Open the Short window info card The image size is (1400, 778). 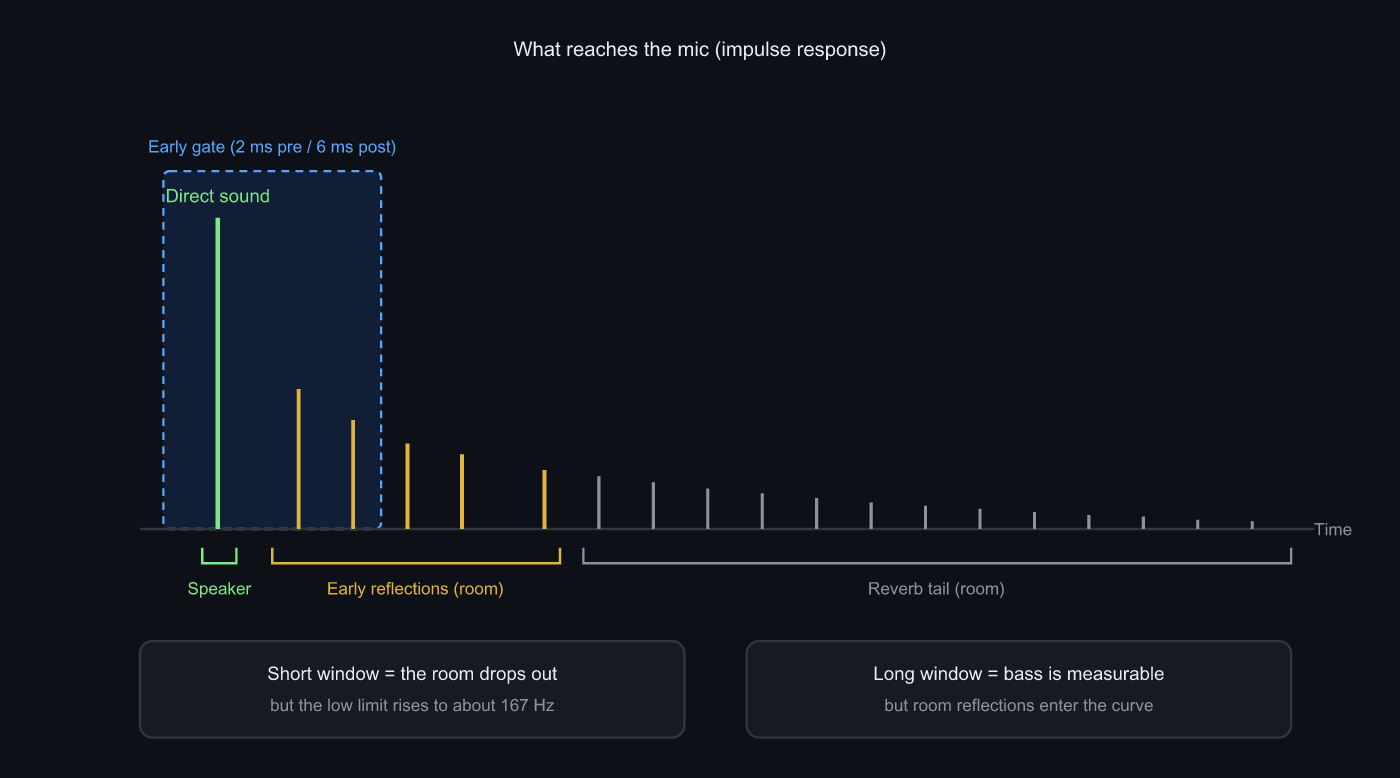(412, 689)
